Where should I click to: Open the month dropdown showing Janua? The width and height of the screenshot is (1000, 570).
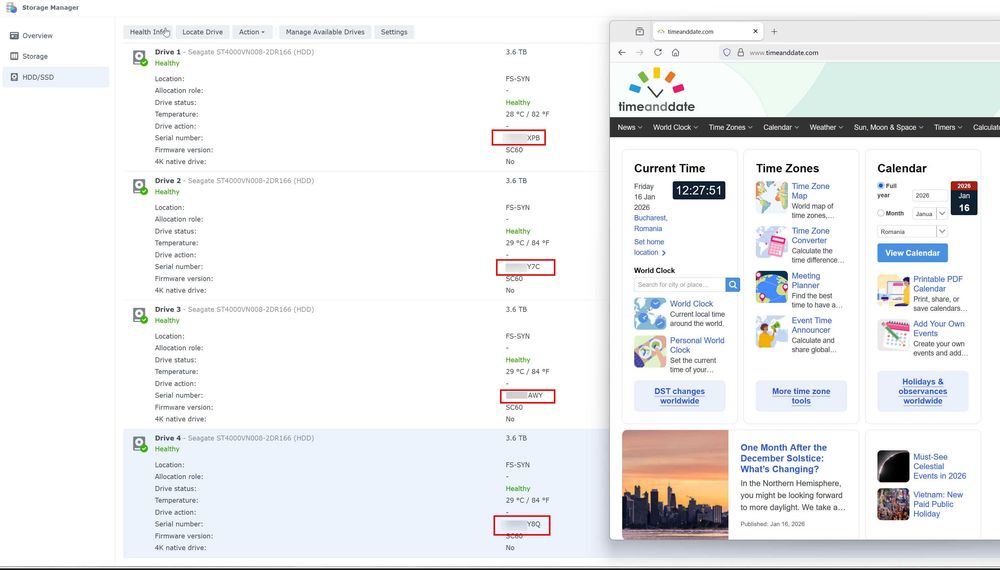930,214
